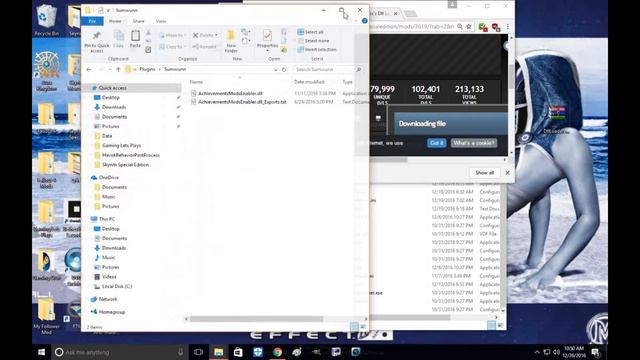Click the Got it cookie button
Viewport: 640px width, 360px height.
pos(436,143)
